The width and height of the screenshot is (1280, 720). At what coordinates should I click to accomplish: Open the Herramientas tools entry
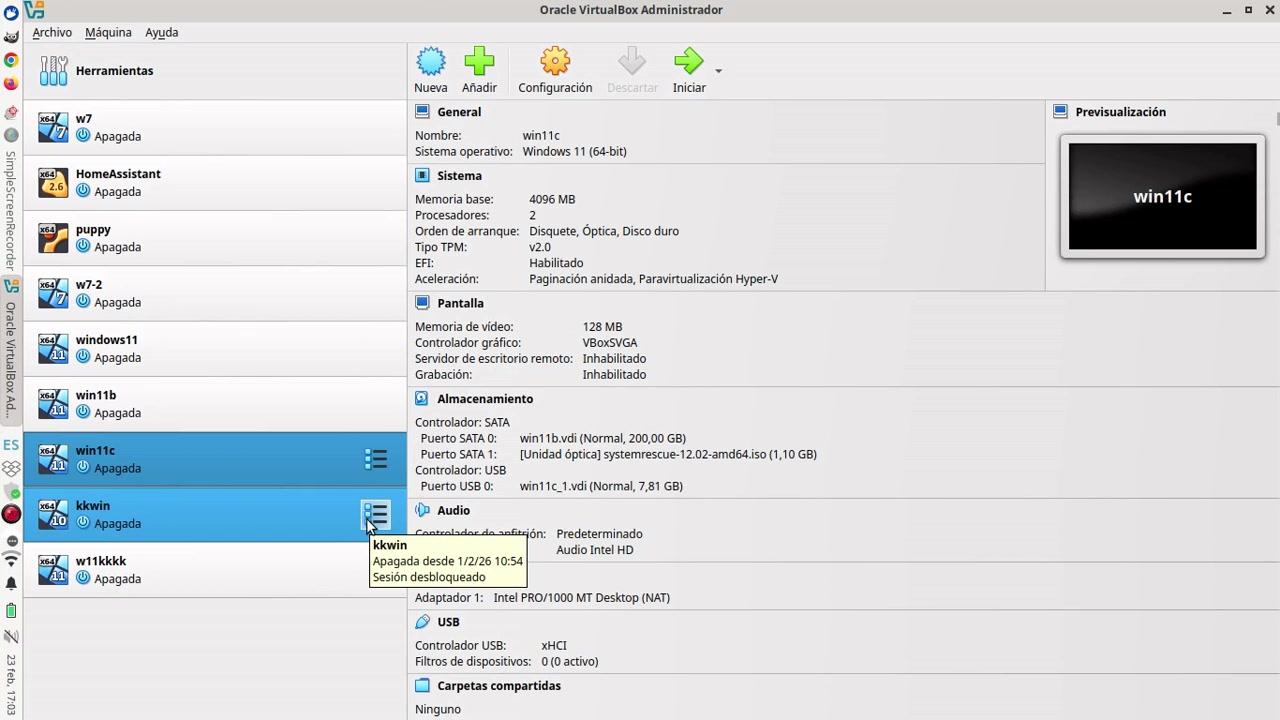click(215, 71)
